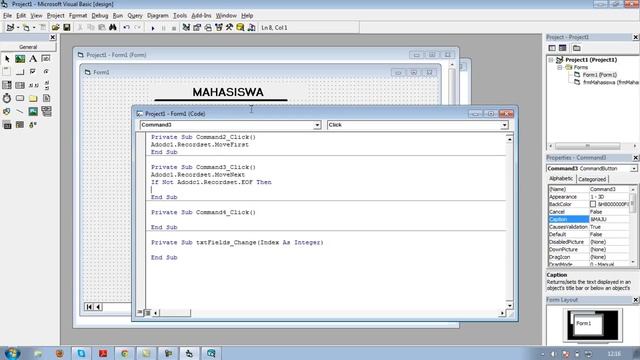640x360 pixels.
Task: Click the code window horizontal scrollbar thumb
Action: (175, 313)
